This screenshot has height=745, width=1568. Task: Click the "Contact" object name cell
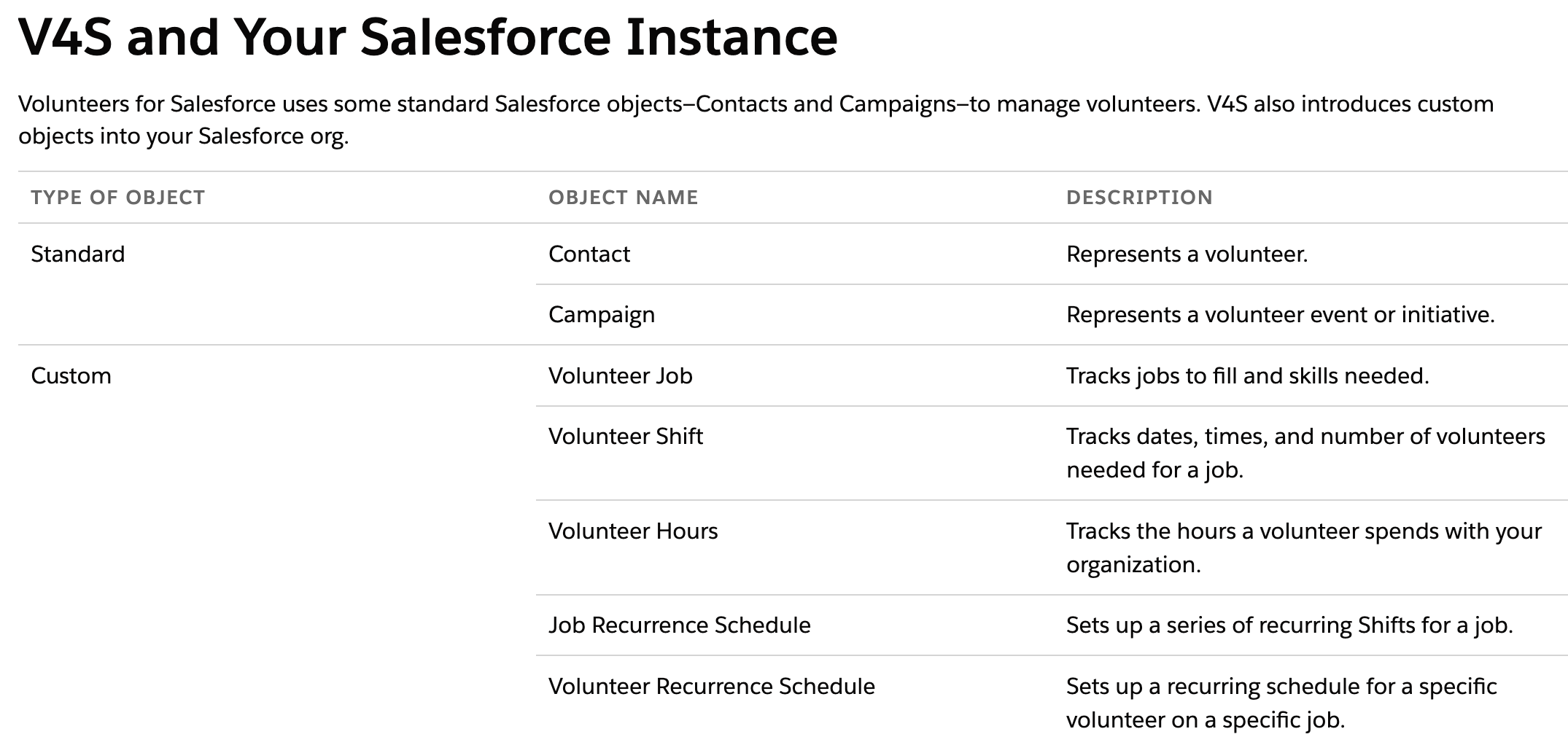click(x=589, y=254)
